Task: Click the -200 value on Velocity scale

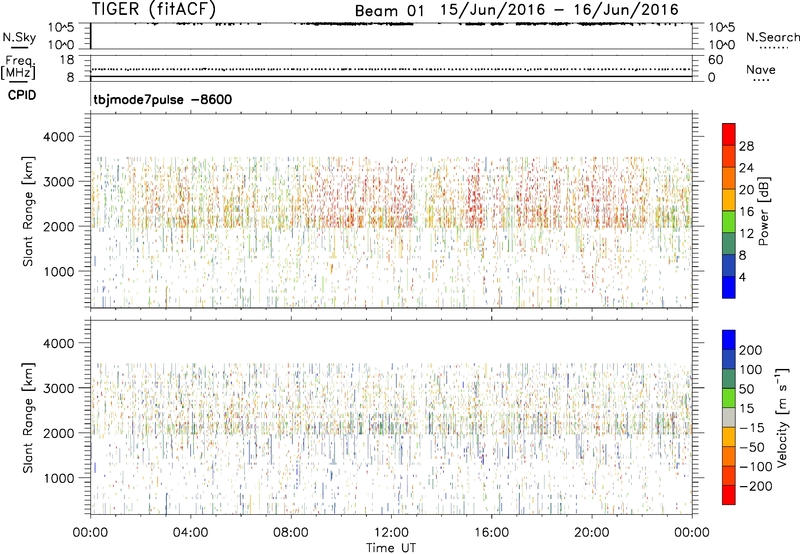Action: pos(755,486)
